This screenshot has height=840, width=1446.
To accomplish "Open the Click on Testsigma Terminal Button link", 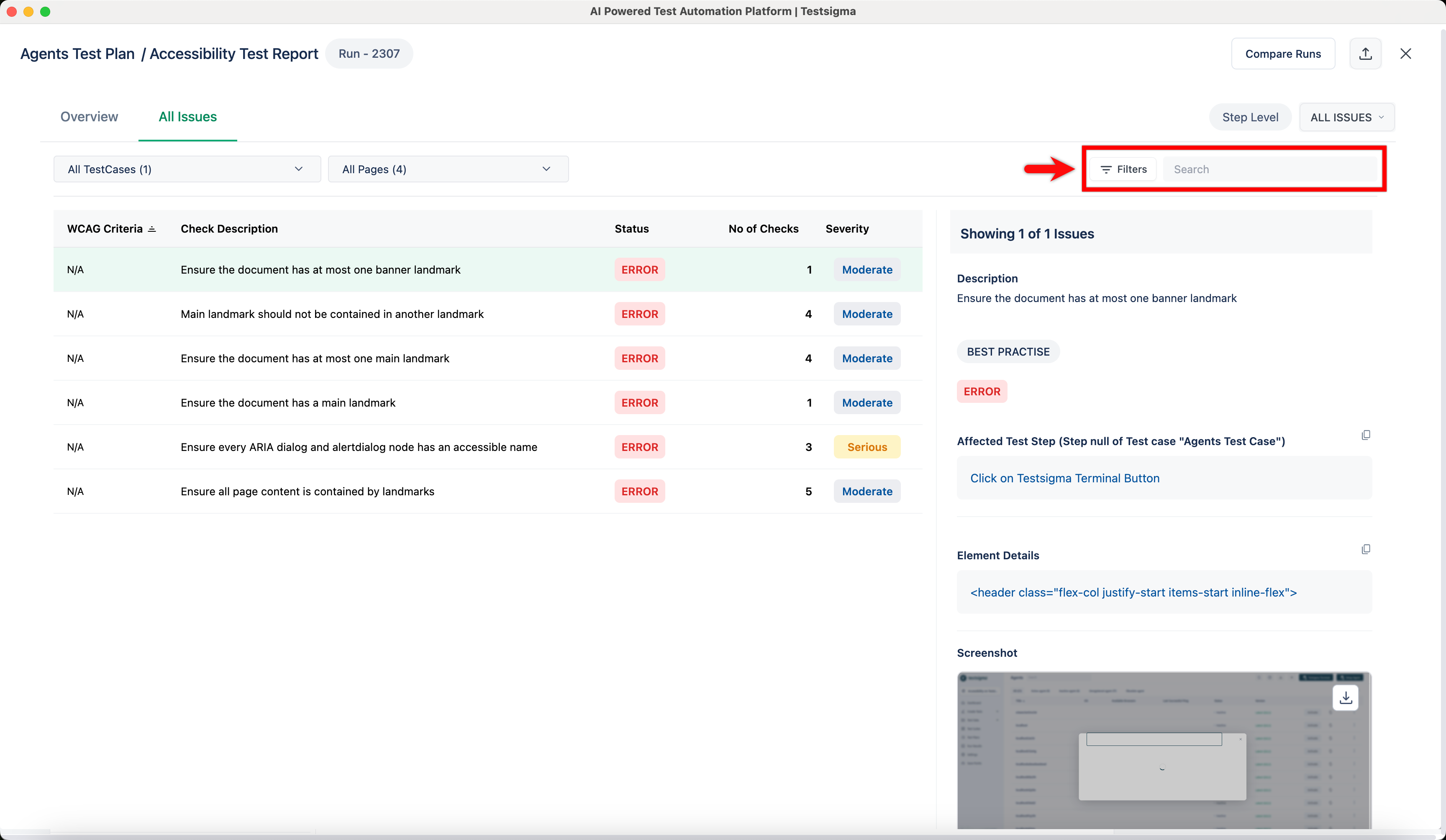I will 1064,478.
